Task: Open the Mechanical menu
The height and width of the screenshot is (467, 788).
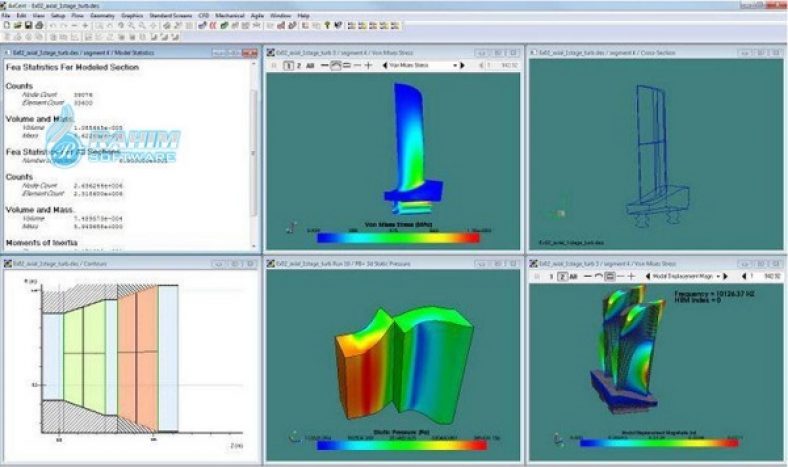Action: click(x=230, y=16)
